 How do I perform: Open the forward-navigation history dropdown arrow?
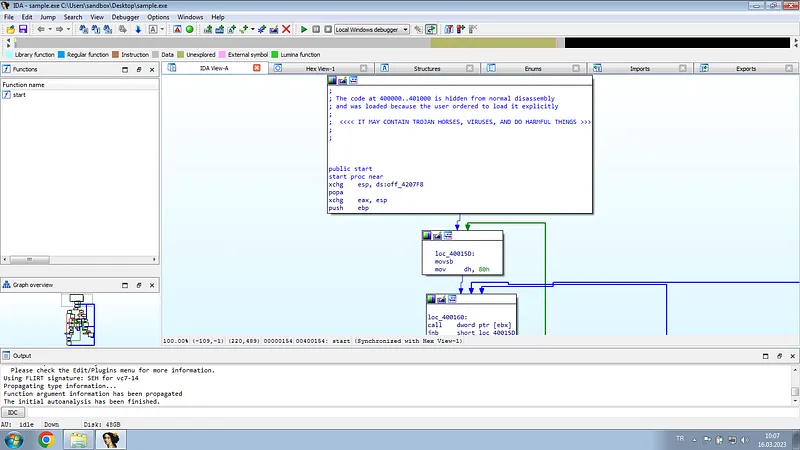pyautogui.click(x=68, y=30)
